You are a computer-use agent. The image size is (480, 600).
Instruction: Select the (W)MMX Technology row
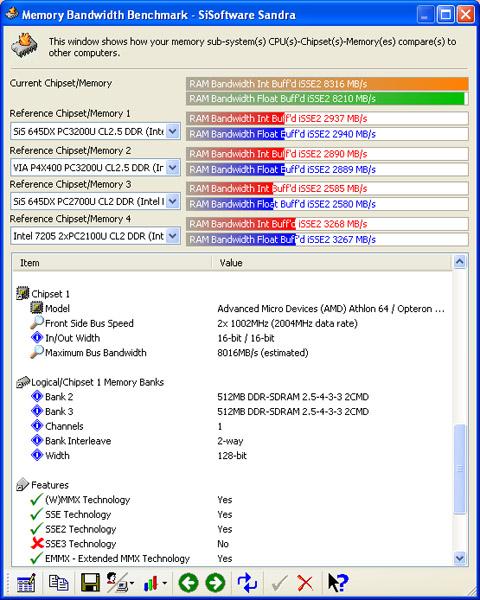coord(232,499)
